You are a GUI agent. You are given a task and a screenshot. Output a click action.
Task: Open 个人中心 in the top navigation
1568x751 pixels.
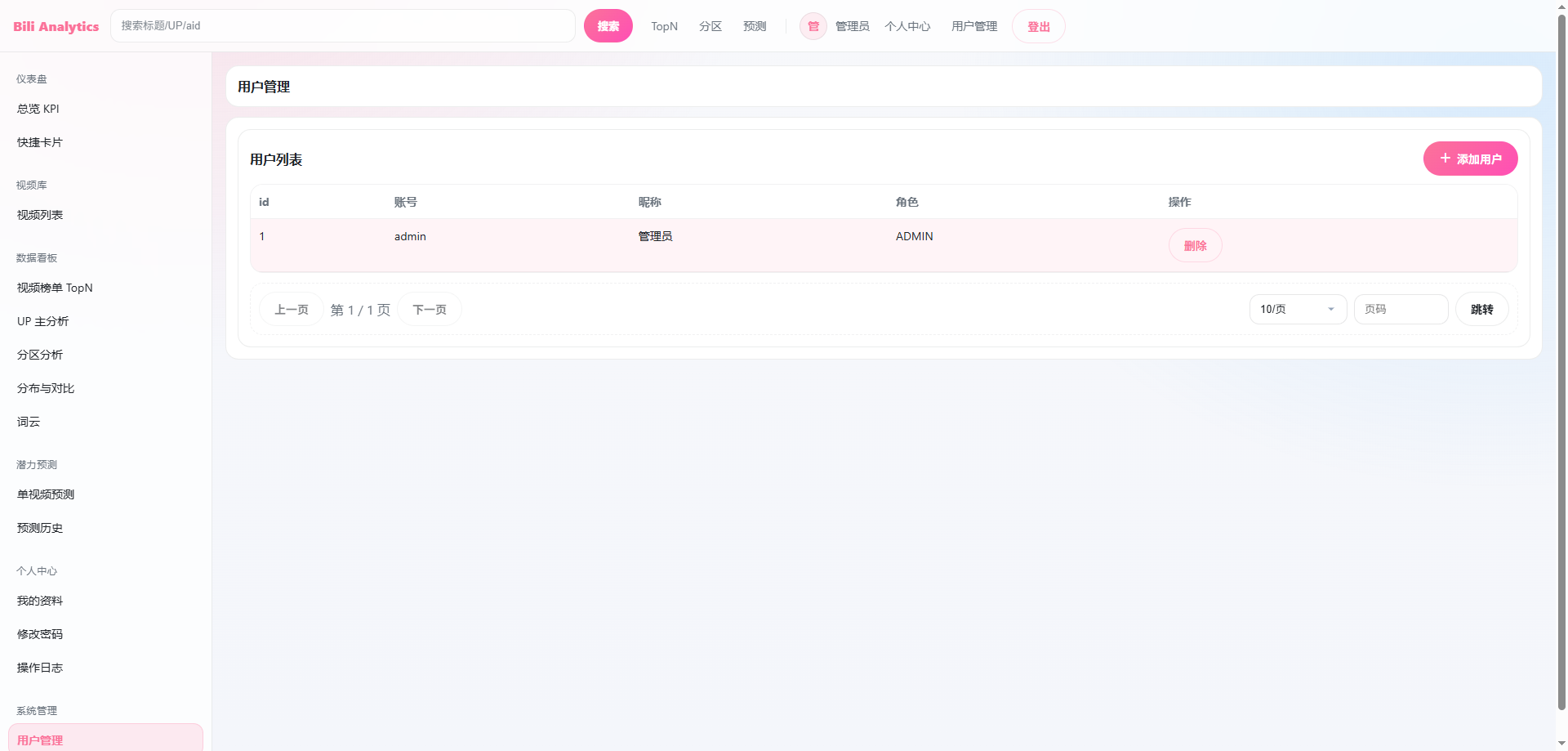[x=907, y=26]
